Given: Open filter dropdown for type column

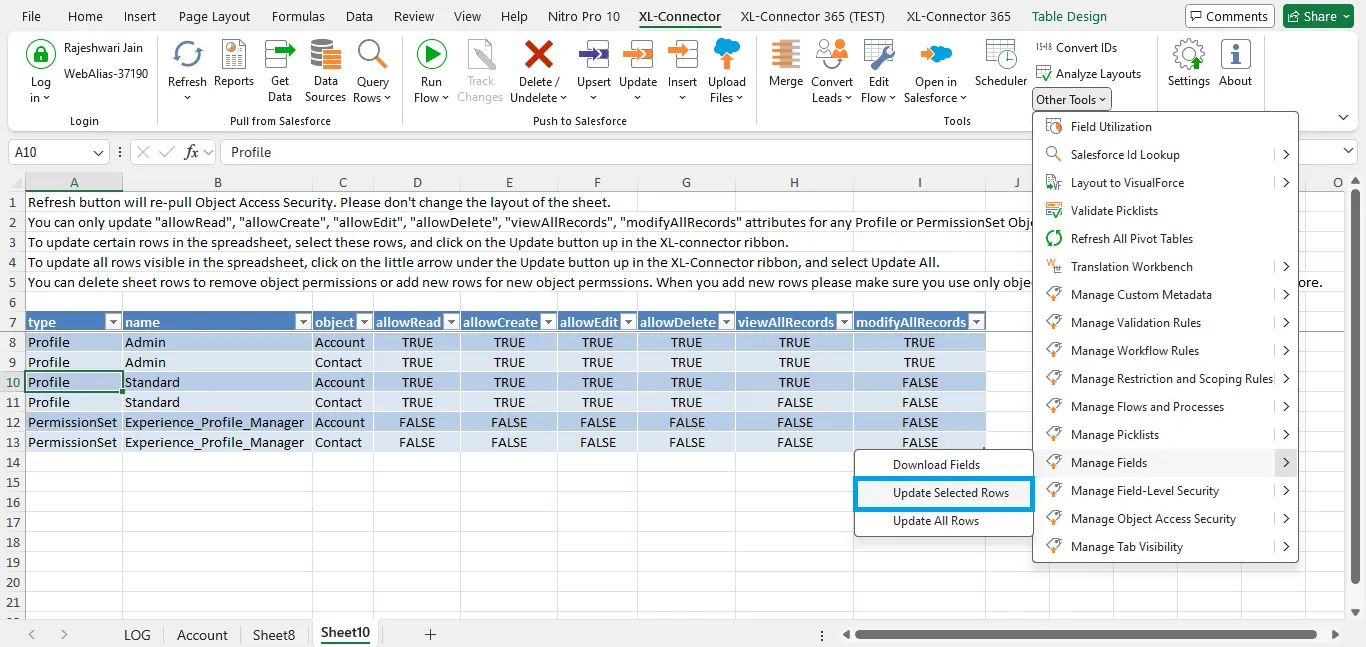Looking at the screenshot, I should 113,322.
